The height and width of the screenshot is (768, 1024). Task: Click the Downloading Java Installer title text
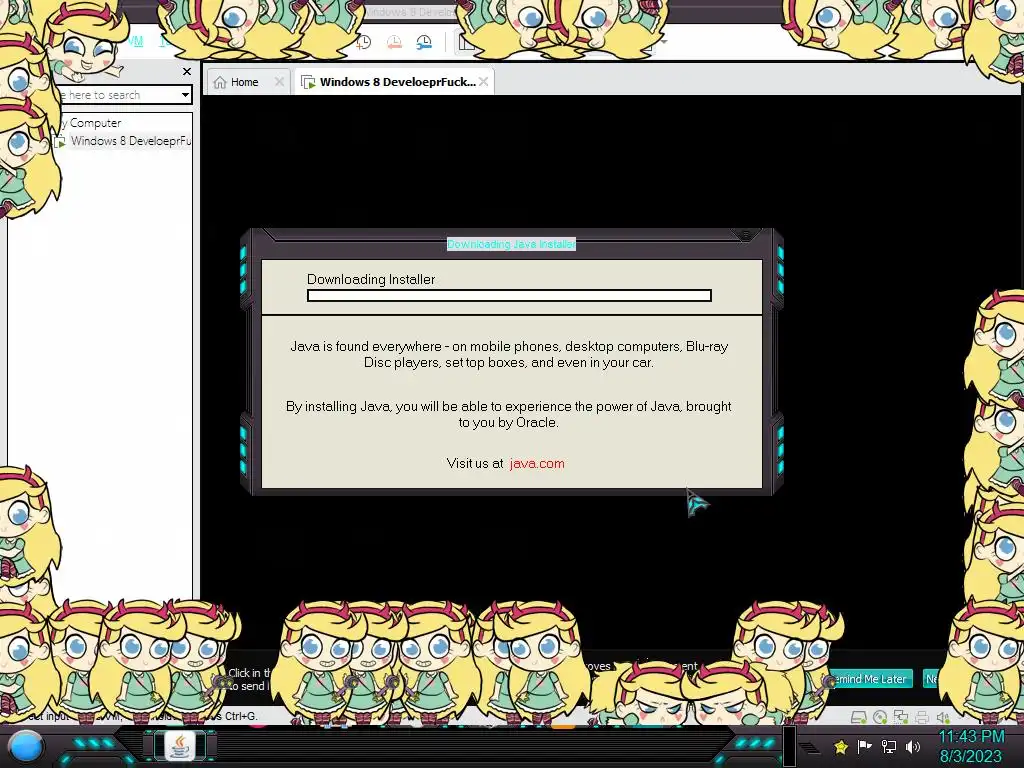point(511,244)
